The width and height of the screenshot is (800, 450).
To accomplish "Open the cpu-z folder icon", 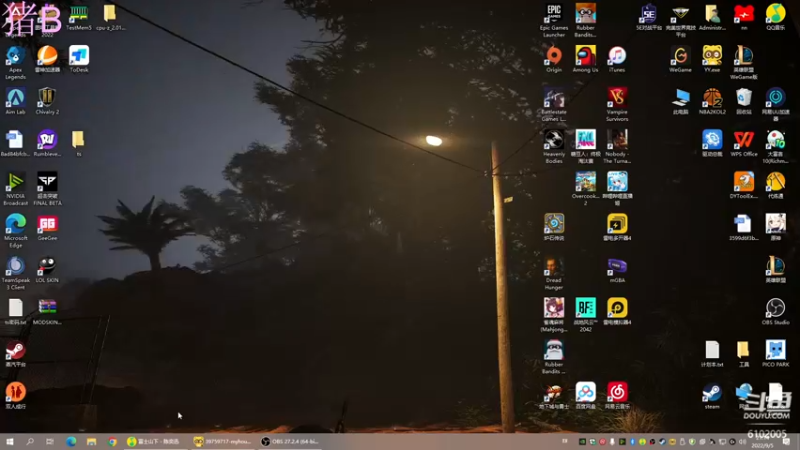I will [x=110, y=17].
